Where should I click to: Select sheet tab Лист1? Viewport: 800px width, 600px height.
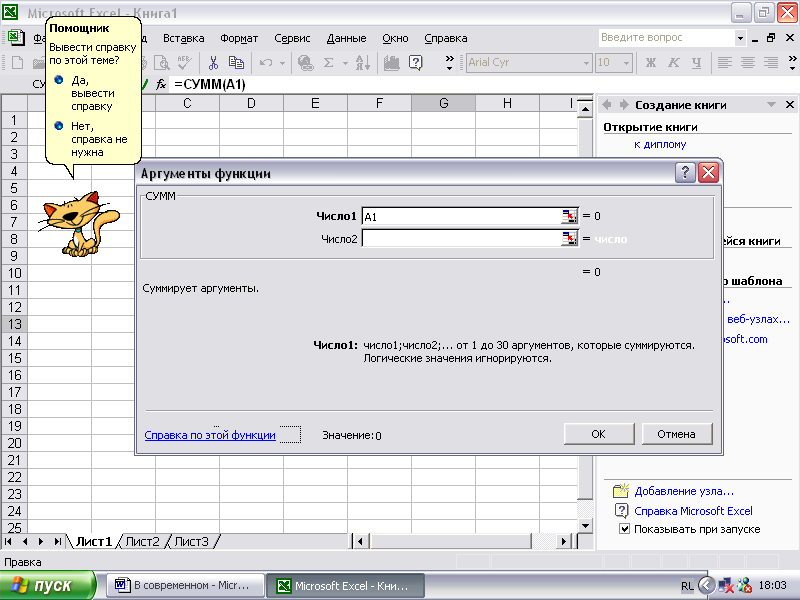pyautogui.click(x=94, y=541)
